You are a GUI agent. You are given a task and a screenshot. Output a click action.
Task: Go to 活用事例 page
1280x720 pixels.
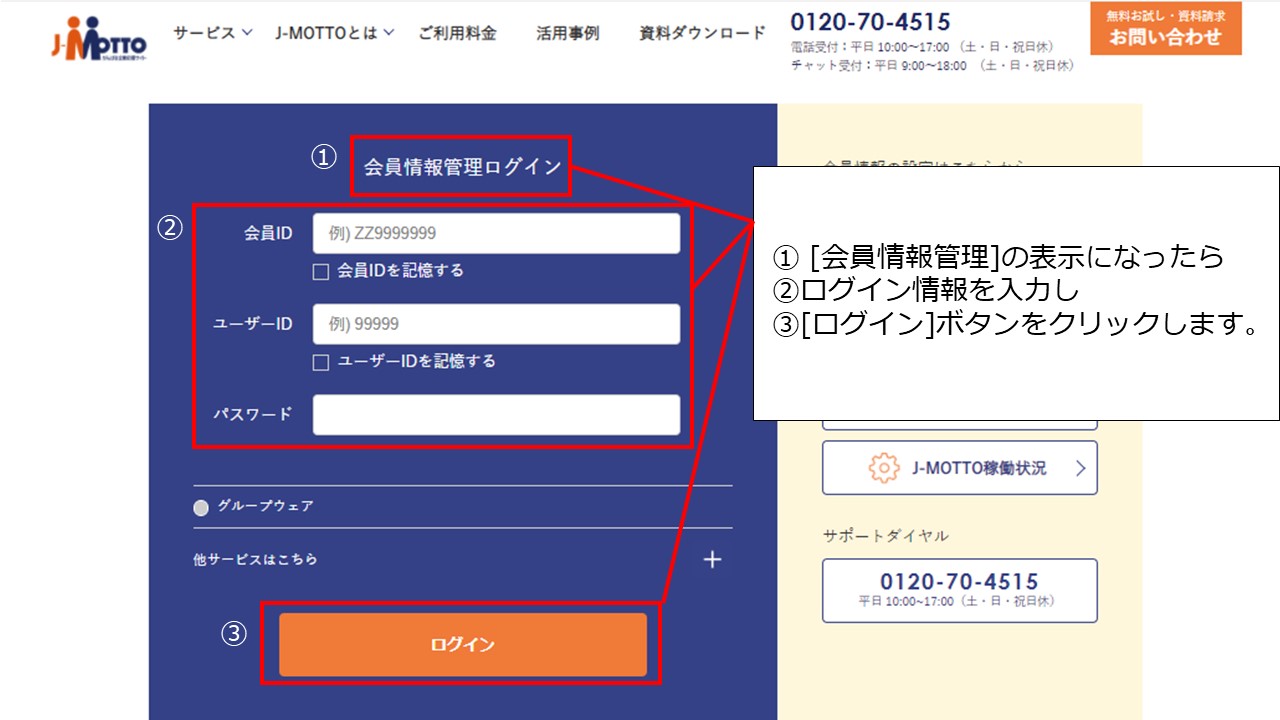[x=567, y=33]
